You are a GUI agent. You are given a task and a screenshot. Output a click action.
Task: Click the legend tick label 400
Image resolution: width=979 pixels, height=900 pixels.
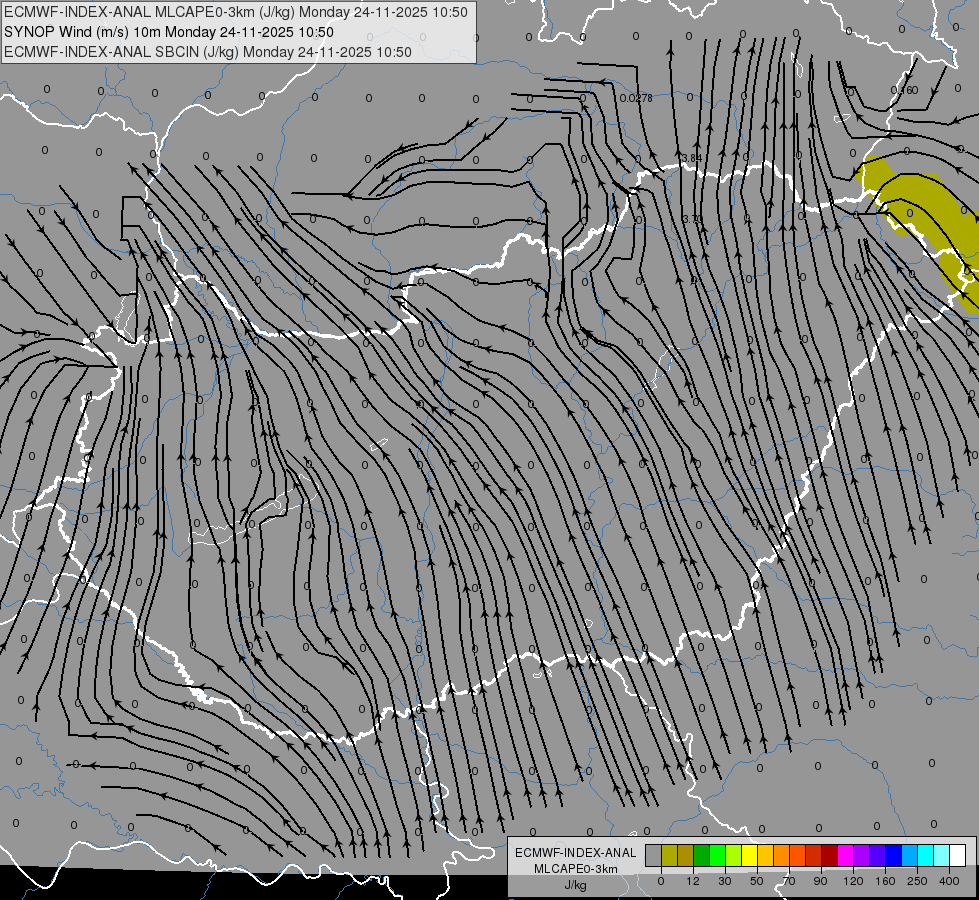pyautogui.click(x=949, y=881)
